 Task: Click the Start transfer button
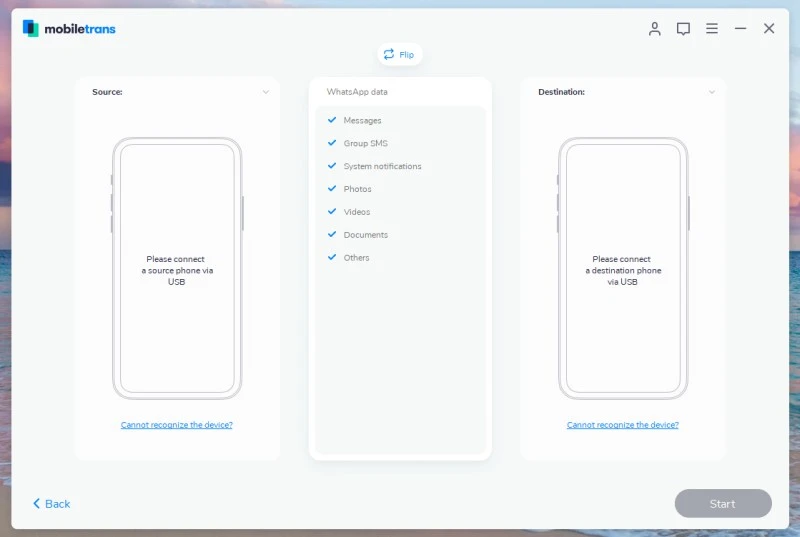pyautogui.click(x=723, y=504)
